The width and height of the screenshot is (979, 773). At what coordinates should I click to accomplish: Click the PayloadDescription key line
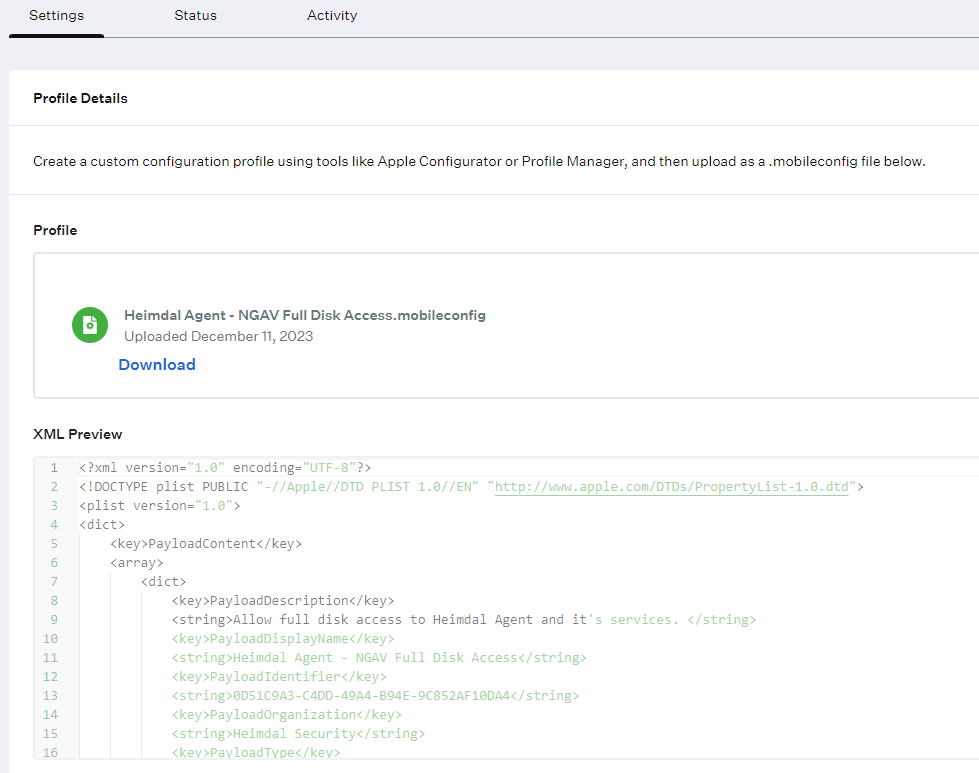tap(283, 601)
